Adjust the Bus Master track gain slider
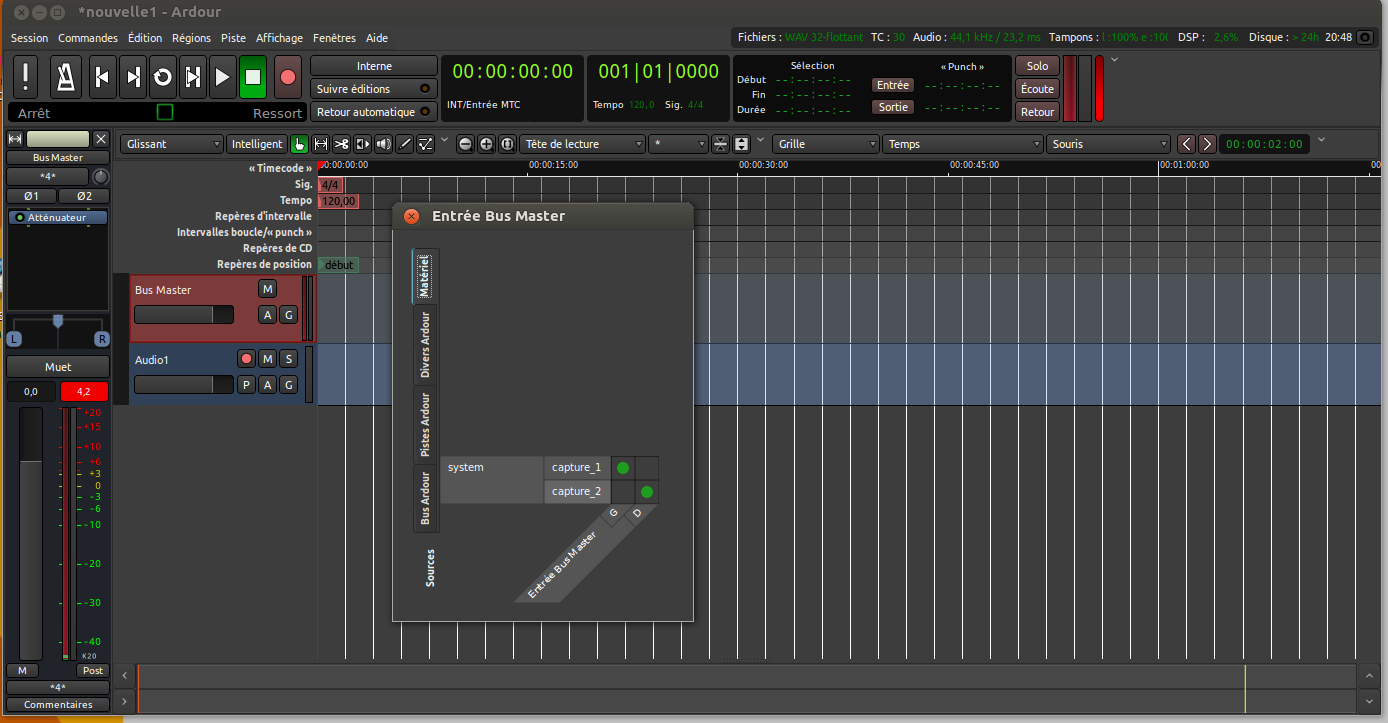Image resolution: width=1388 pixels, height=723 pixels. click(x=183, y=315)
